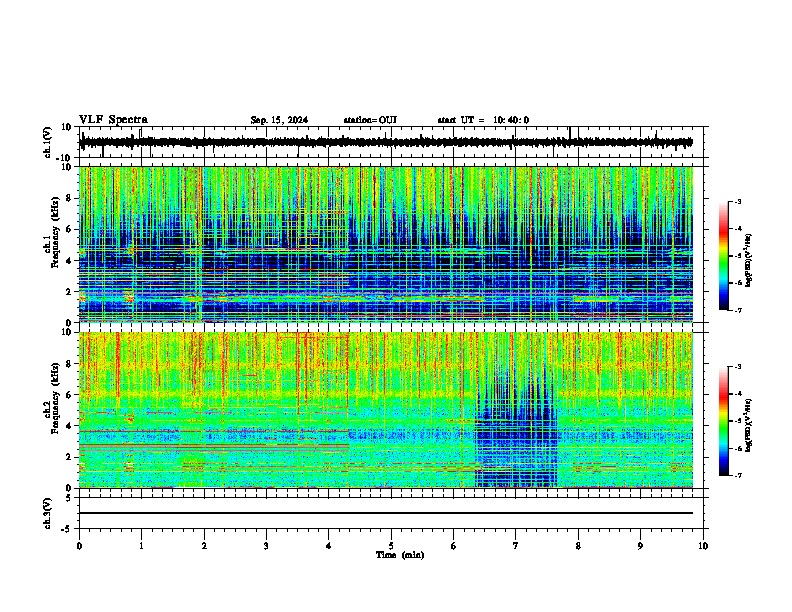
Task: Click the ch.1 spectrogram color scale bar
Action: 723,256
